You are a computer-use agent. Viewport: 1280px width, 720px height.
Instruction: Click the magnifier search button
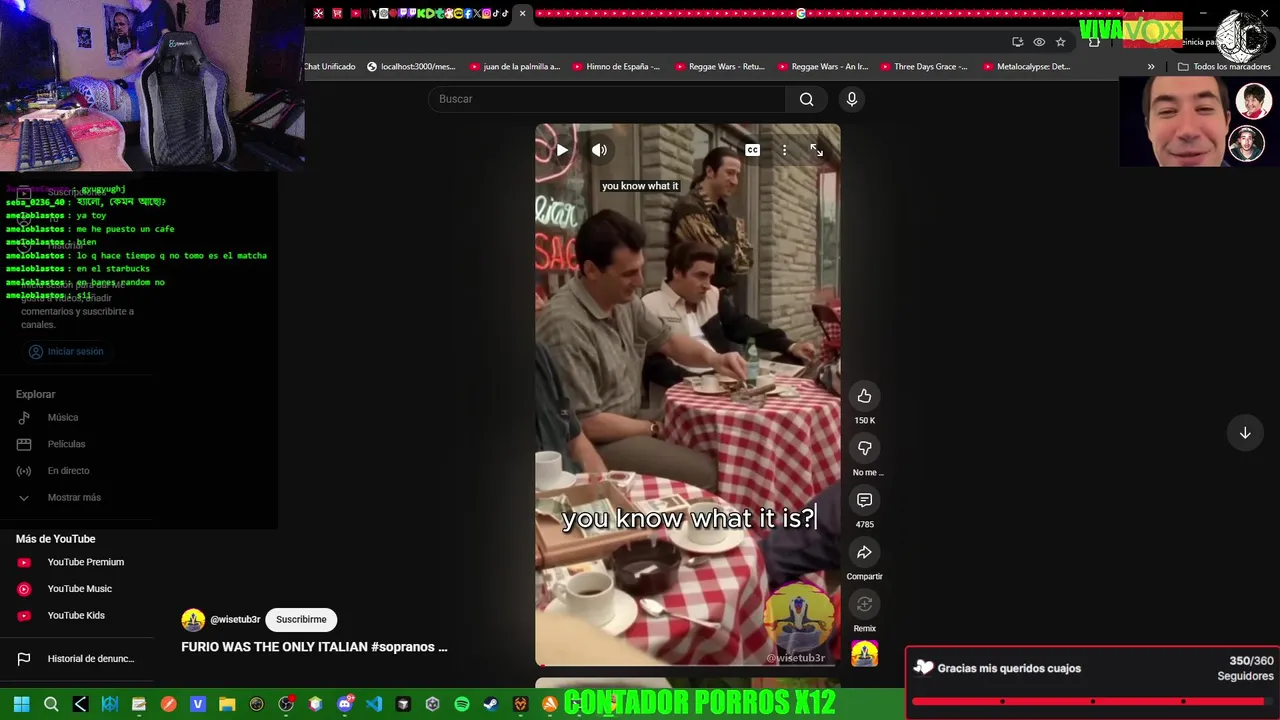coord(806,99)
